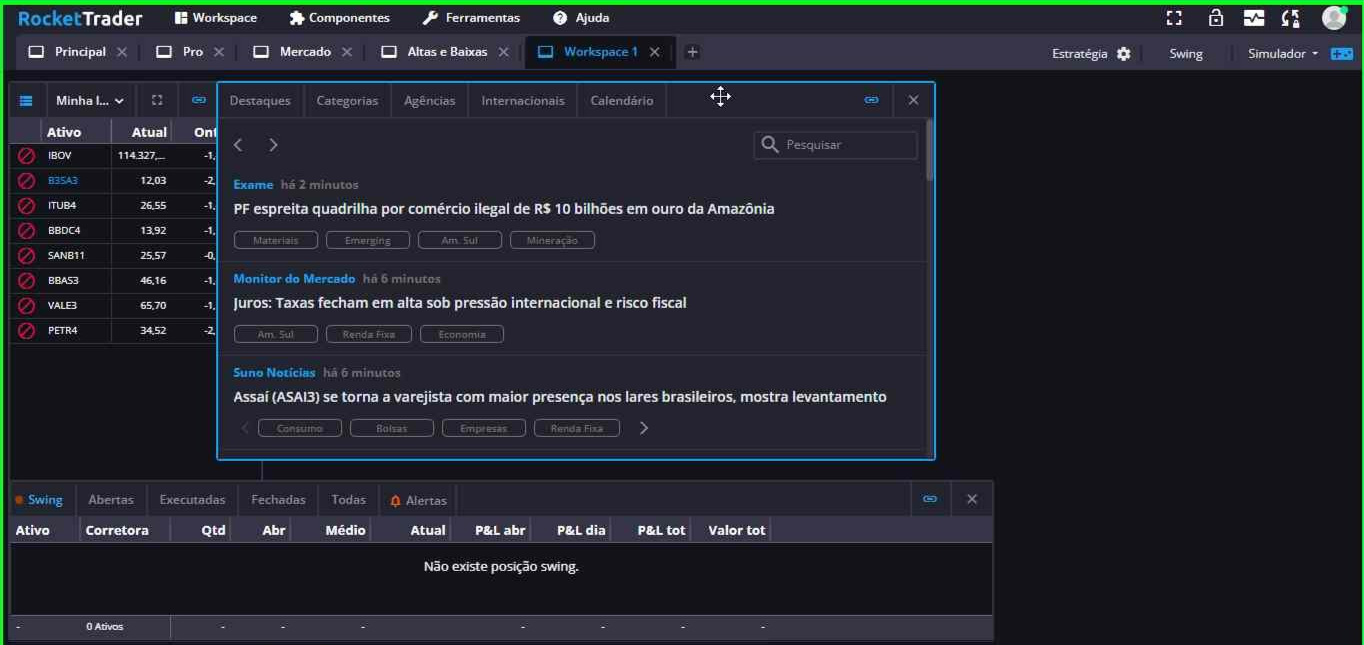Open the Agências news tab
Image resolution: width=1364 pixels, height=645 pixels.
429,101
